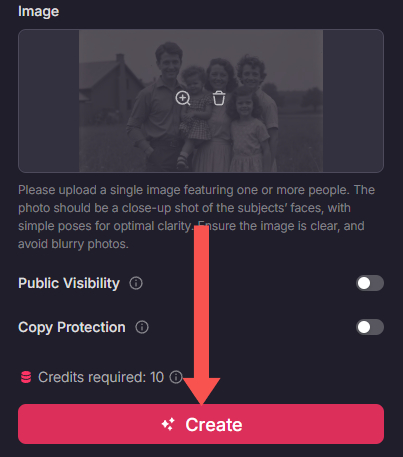Click the Create button

tap(201, 424)
